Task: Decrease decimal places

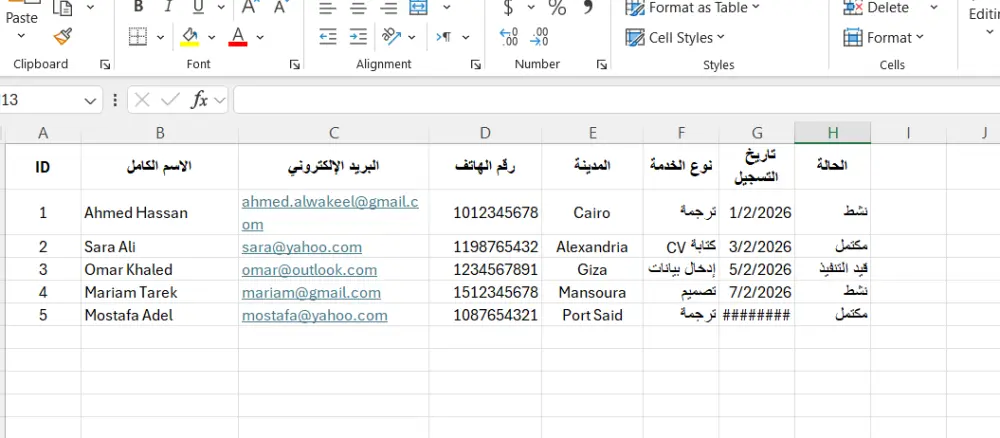Action: tap(540, 37)
